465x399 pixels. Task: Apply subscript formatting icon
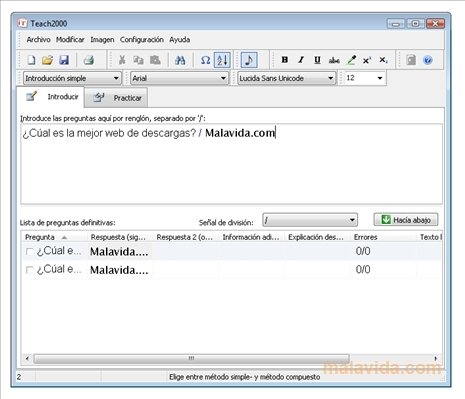point(383,60)
